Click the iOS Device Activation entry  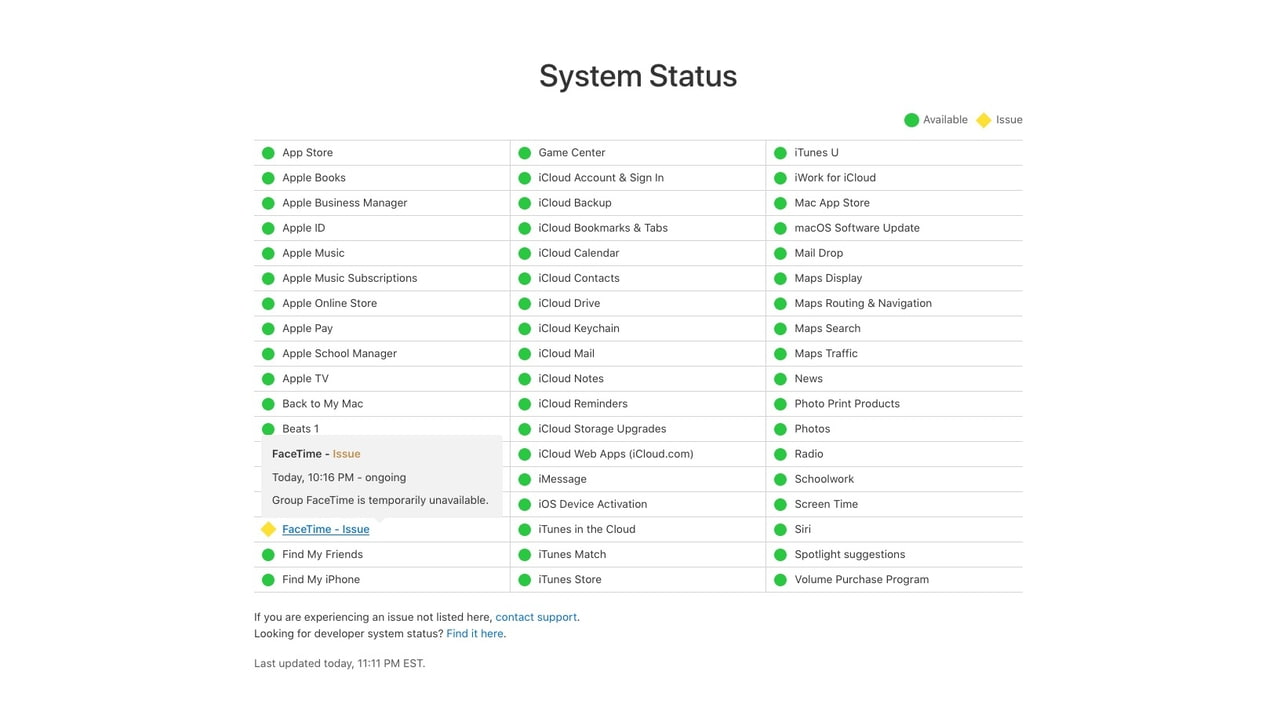pyautogui.click(x=592, y=504)
